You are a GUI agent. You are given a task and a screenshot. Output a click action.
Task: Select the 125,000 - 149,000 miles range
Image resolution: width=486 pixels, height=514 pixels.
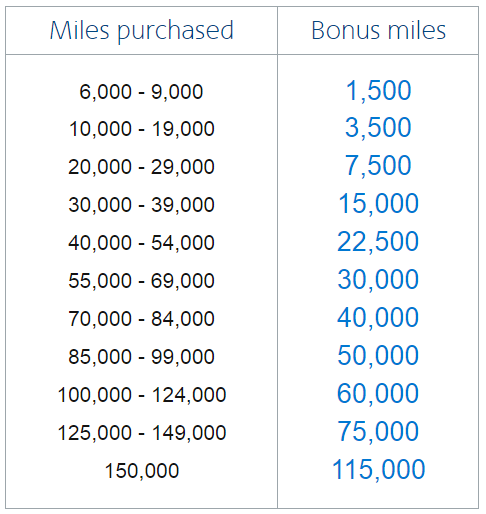(142, 433)
